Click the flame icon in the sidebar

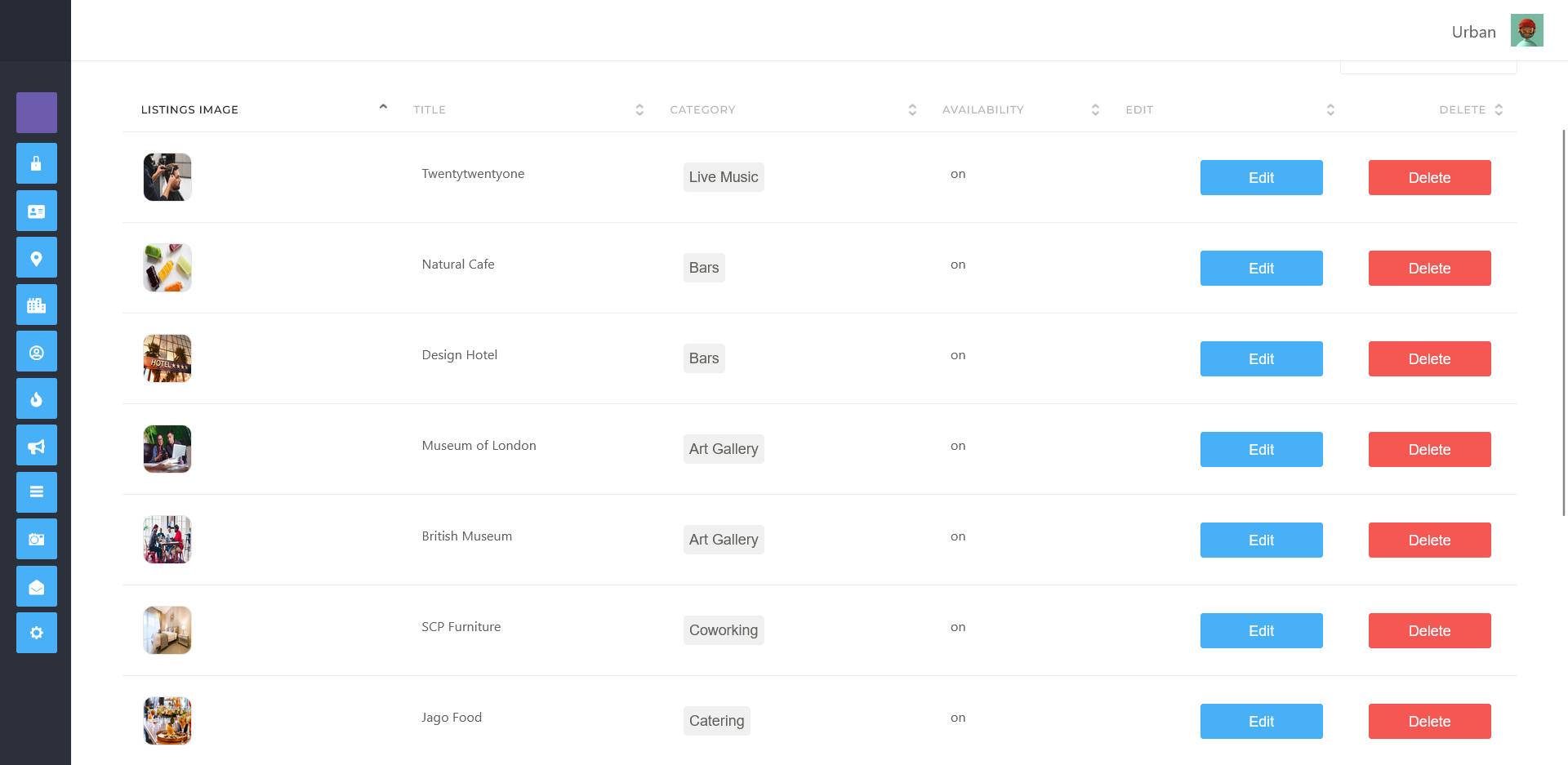tap(36, 398)
